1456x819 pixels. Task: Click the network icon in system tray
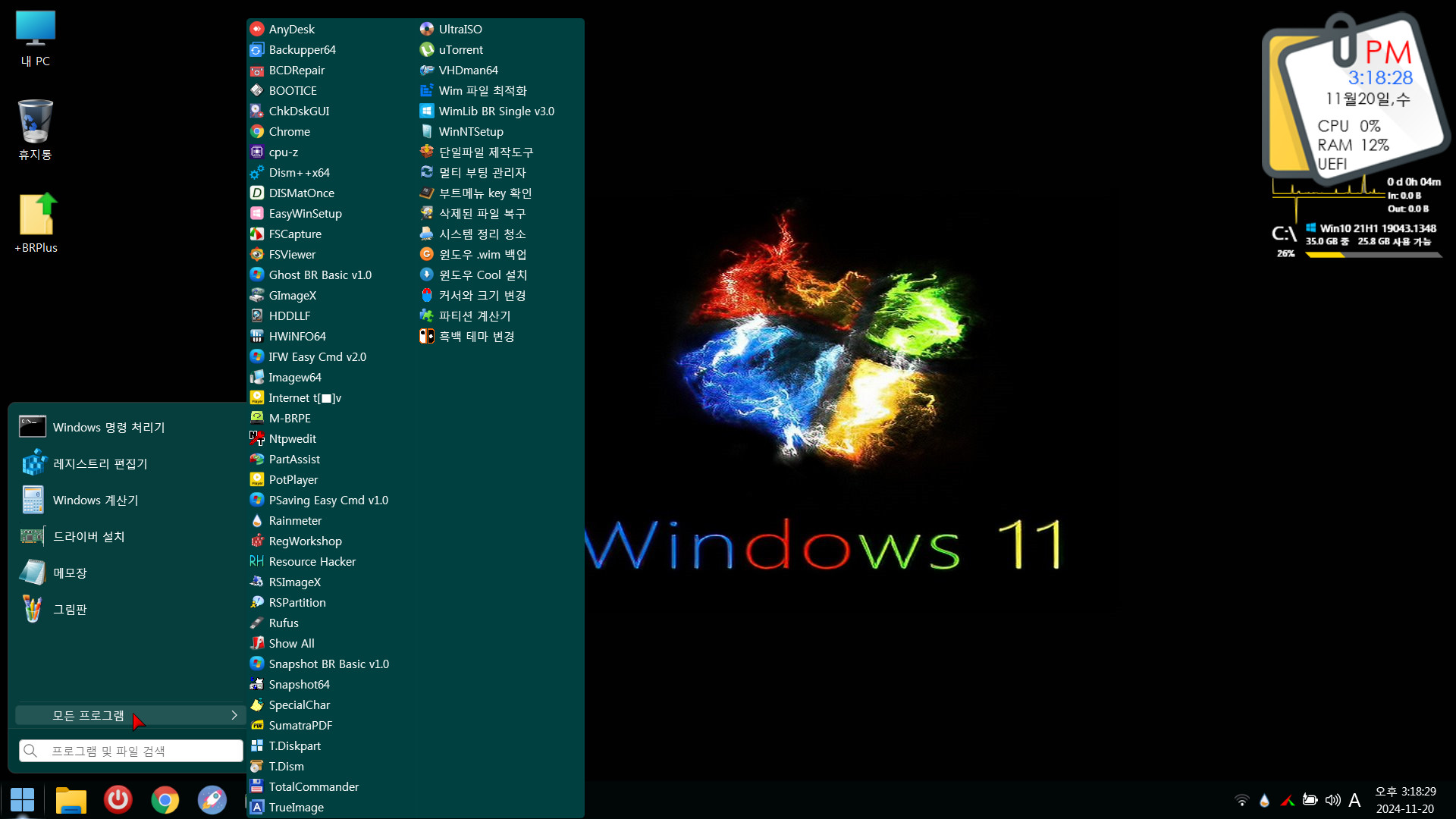point(1241,800)
